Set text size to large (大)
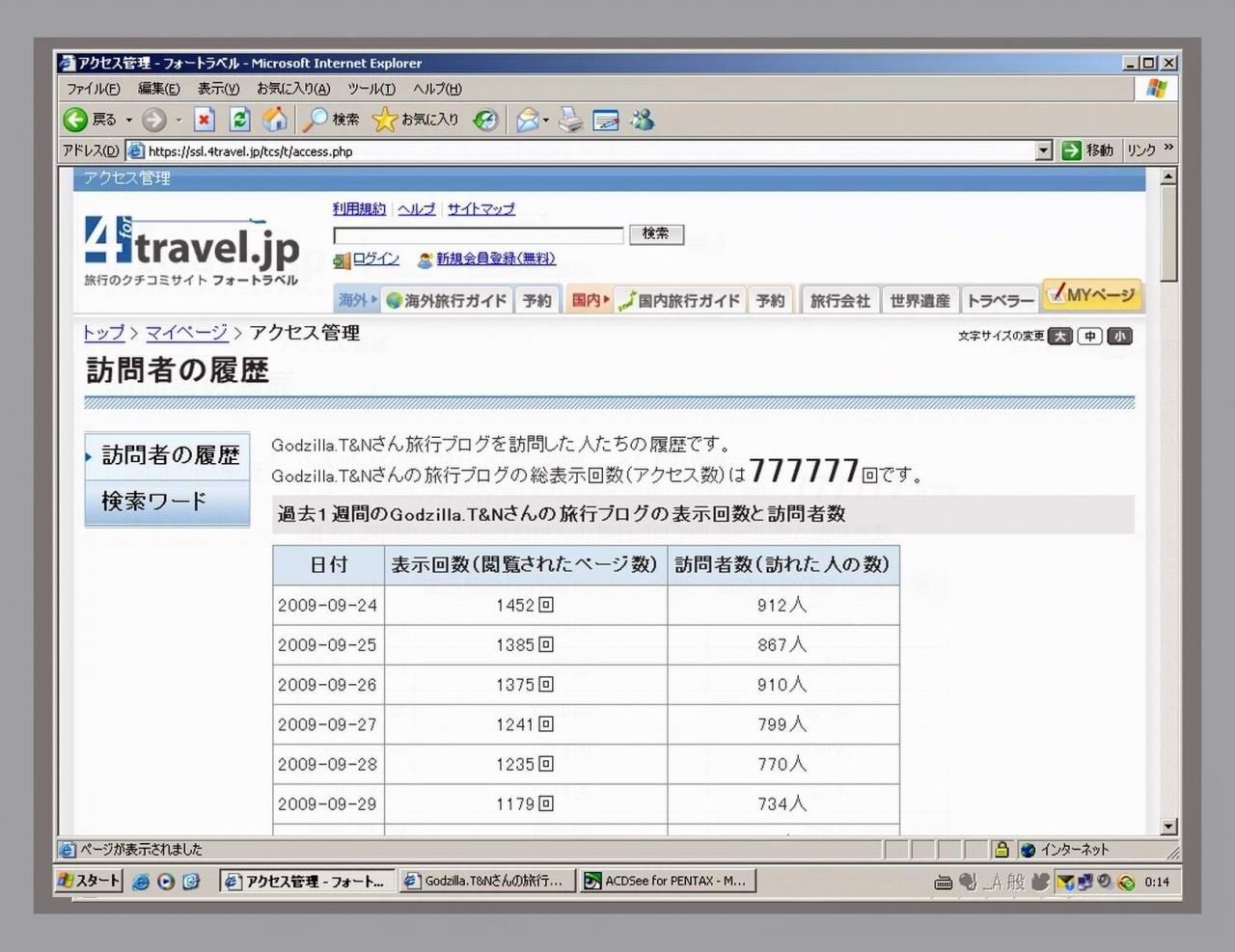 (1059, 336)
